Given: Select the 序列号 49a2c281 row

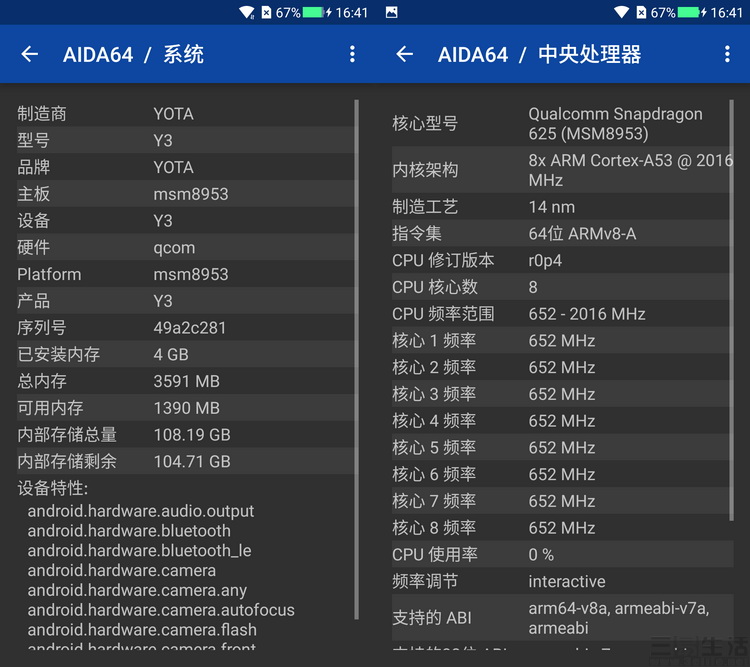Looking at the screenshot, I should [x=185, y=328].
